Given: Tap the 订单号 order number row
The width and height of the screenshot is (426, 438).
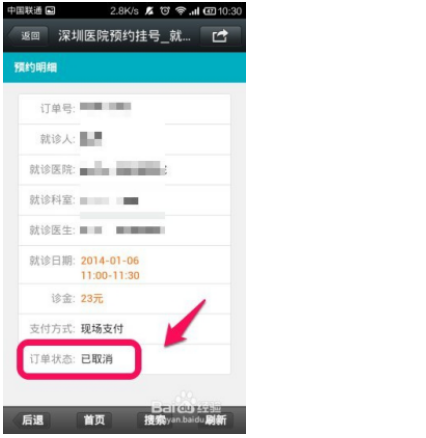Looking at the screenshot, I should 124,109.
